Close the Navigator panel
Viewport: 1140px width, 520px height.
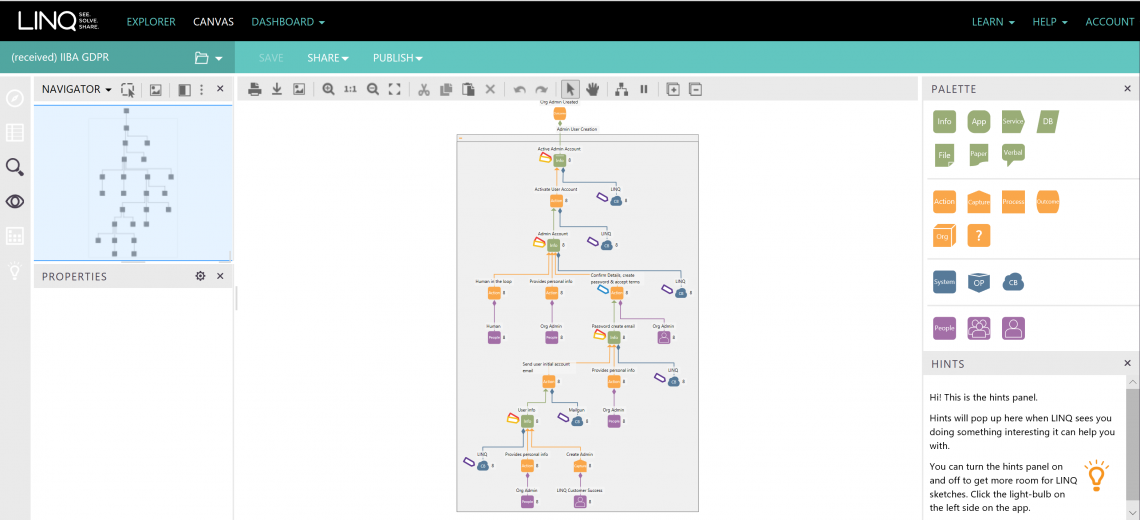coord(220,89)
